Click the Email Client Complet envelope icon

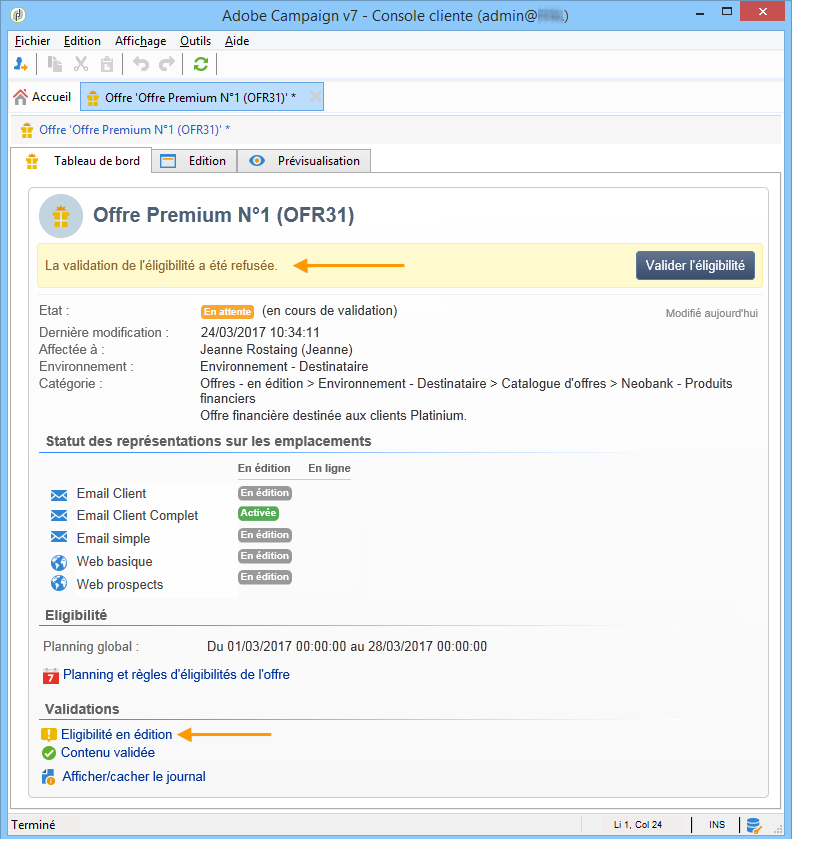tap(59, 515)
